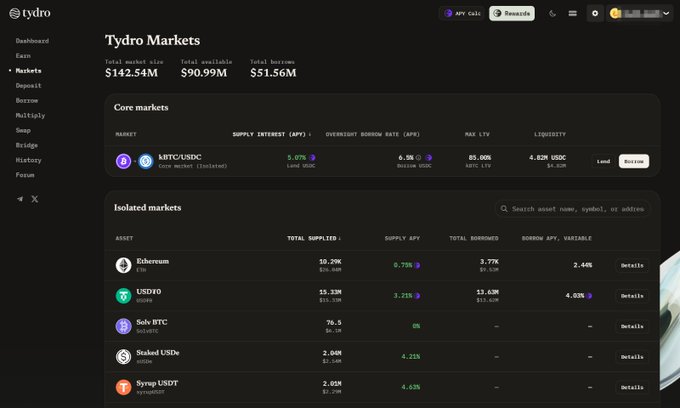Open the Rewards button

coord(512,13)
